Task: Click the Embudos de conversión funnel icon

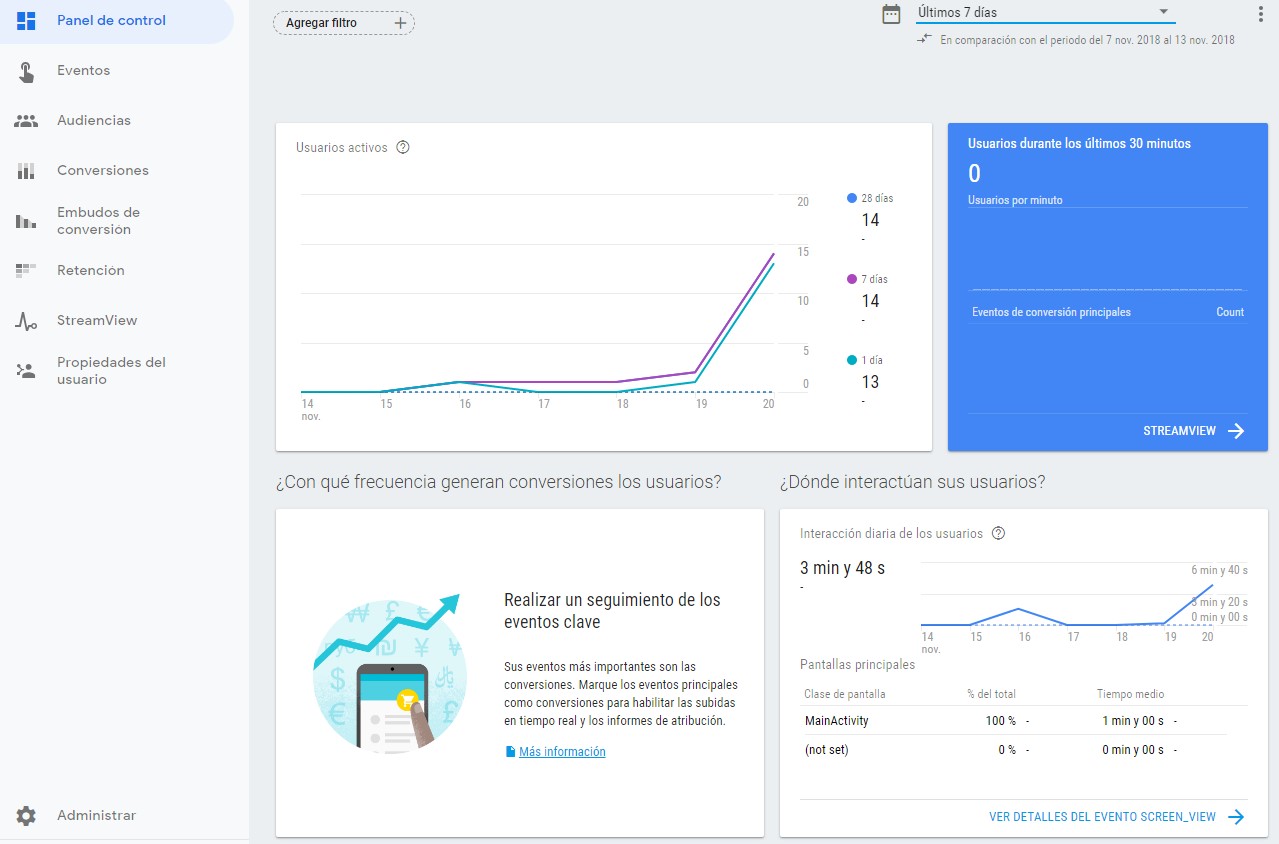Action: [26, 221]
